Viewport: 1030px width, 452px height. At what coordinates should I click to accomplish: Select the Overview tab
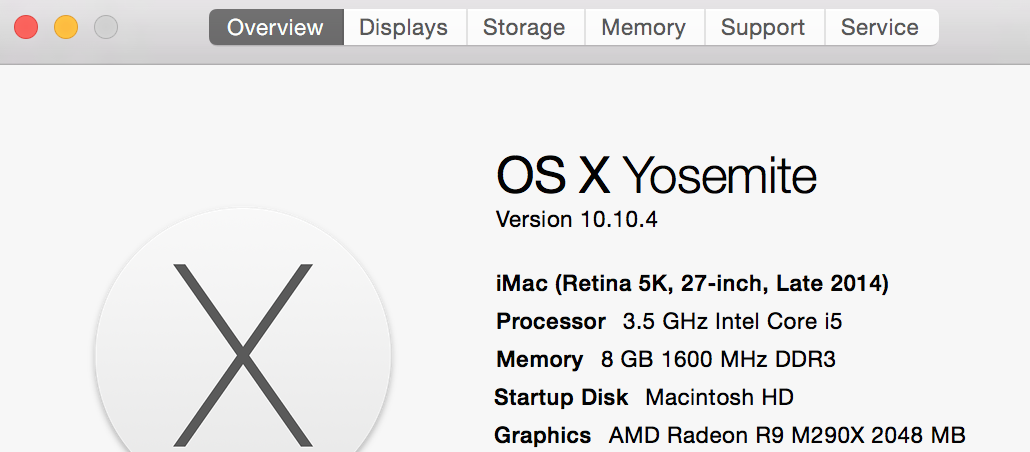(275, 28)
